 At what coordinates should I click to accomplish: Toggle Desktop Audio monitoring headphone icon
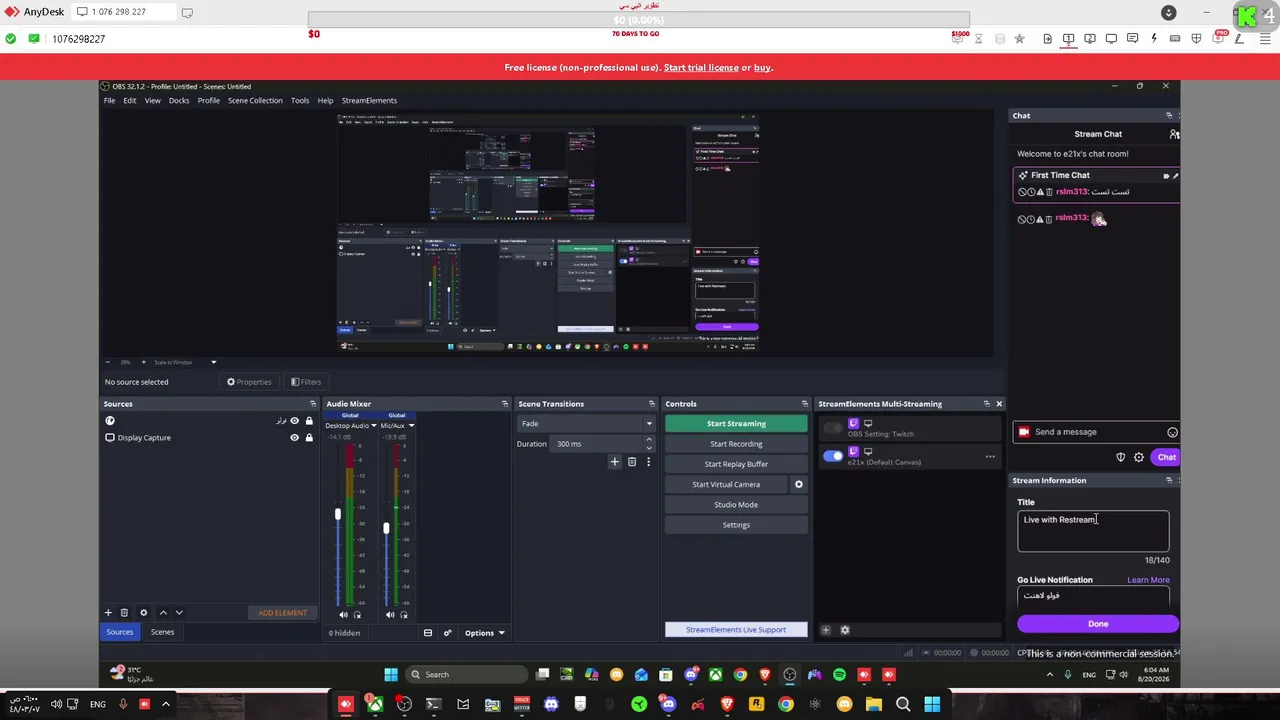pyautogui.click(x=357, y=615)
